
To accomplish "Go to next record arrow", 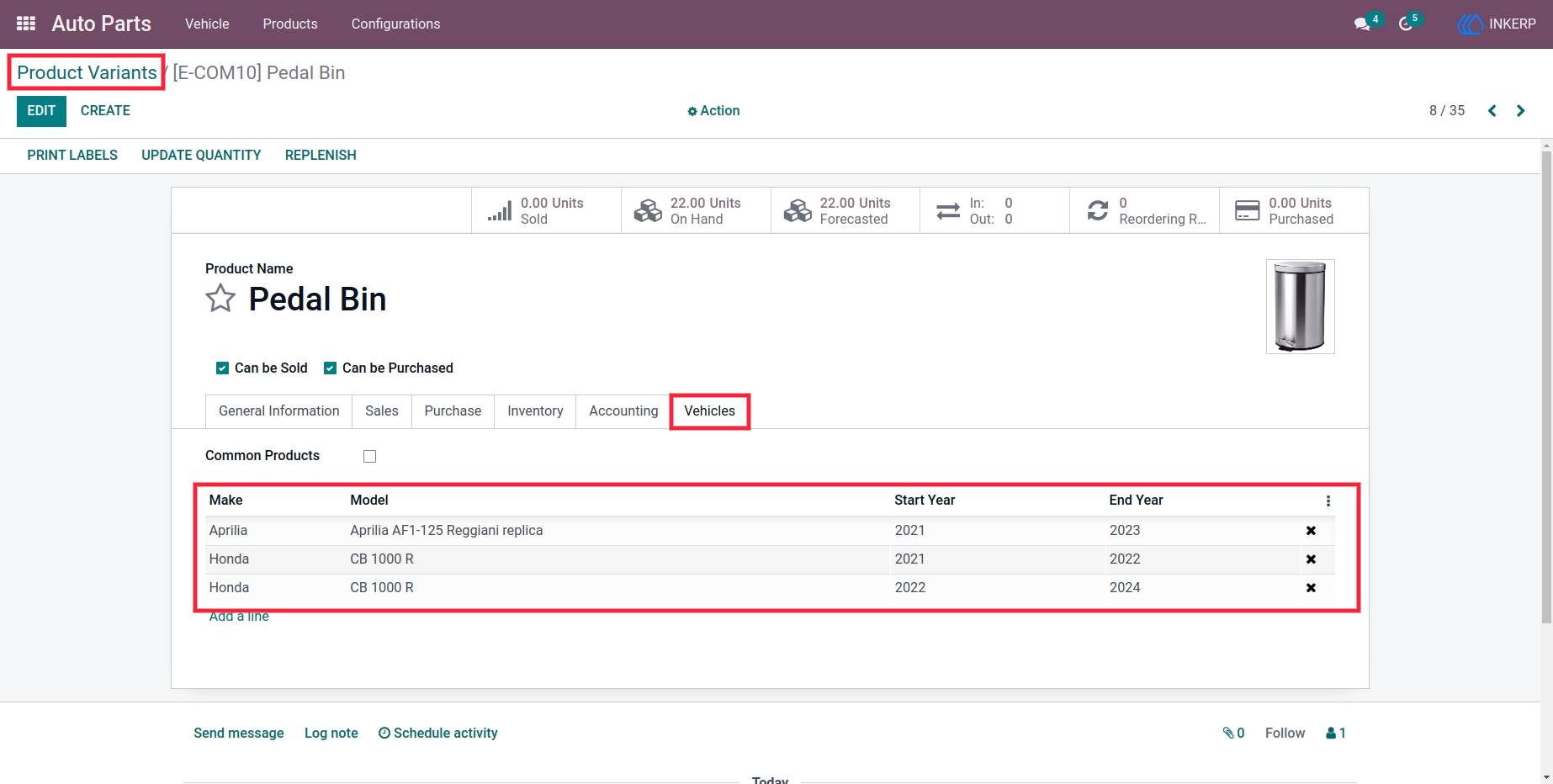I will 1520,110.
